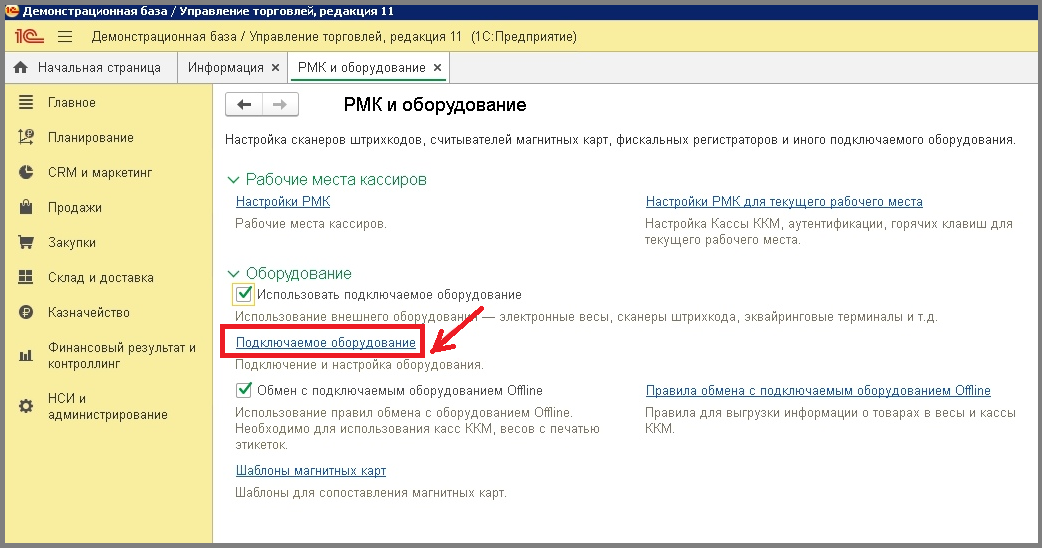
Task: Click the home icon on Начальная страница tab
Action: tap(21, 68)
